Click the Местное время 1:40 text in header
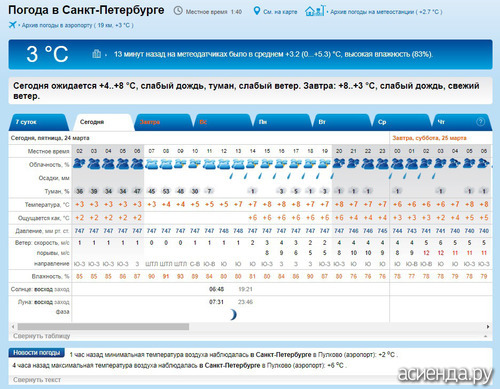Image resolution: width=500 pixels, height=389 pixels. pos(214,12)
